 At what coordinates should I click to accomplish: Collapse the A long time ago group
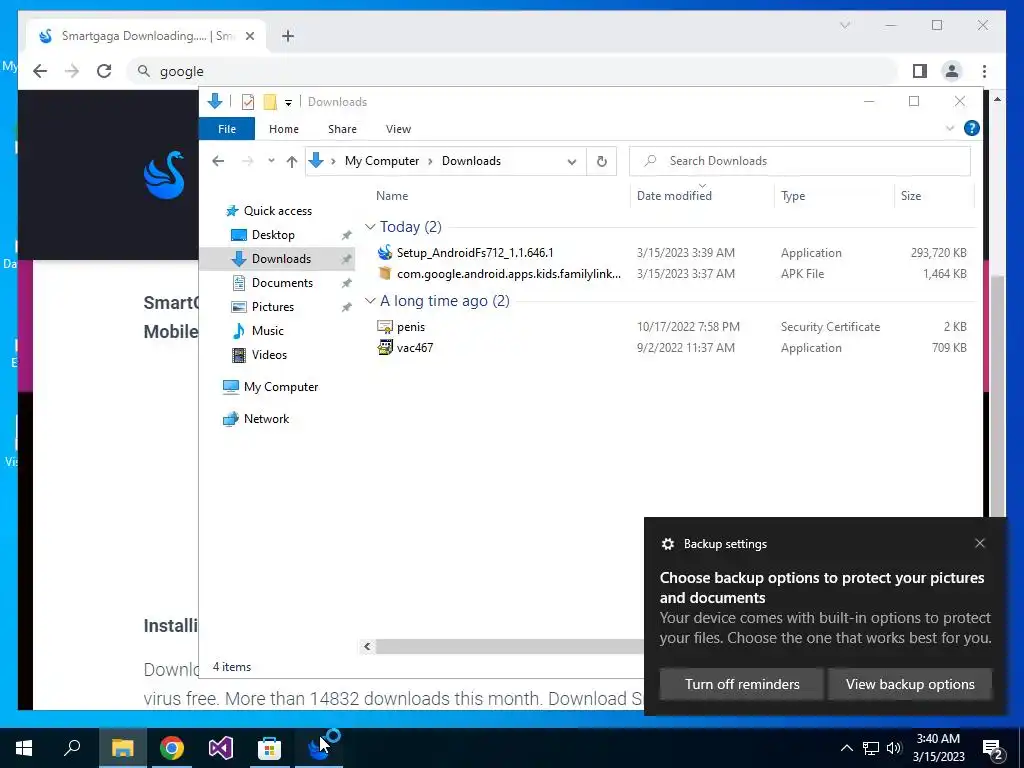point(370,300)
